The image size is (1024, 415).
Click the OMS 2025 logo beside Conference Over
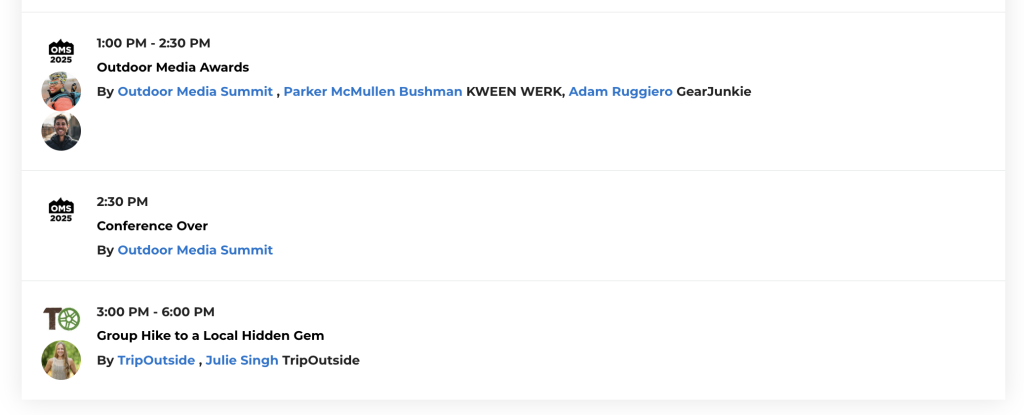click(61, 209)
